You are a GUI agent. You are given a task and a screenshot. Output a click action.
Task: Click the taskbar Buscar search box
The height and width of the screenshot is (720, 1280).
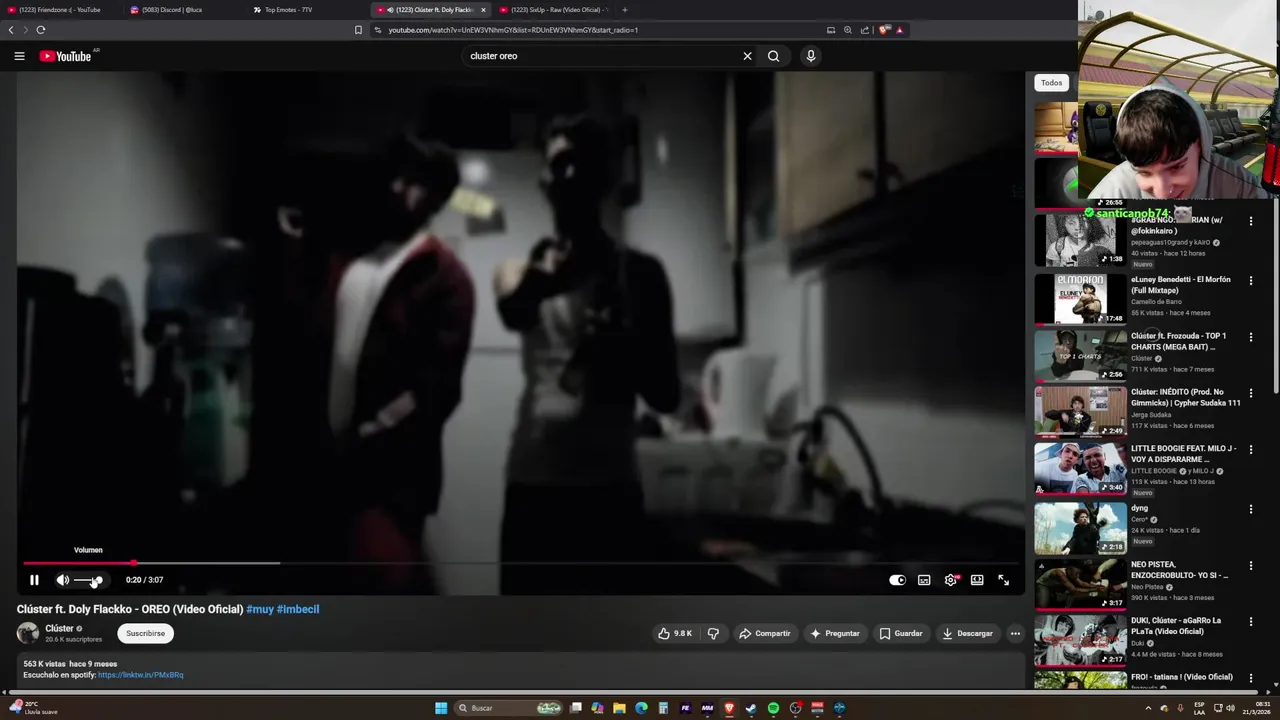point(507,708)
